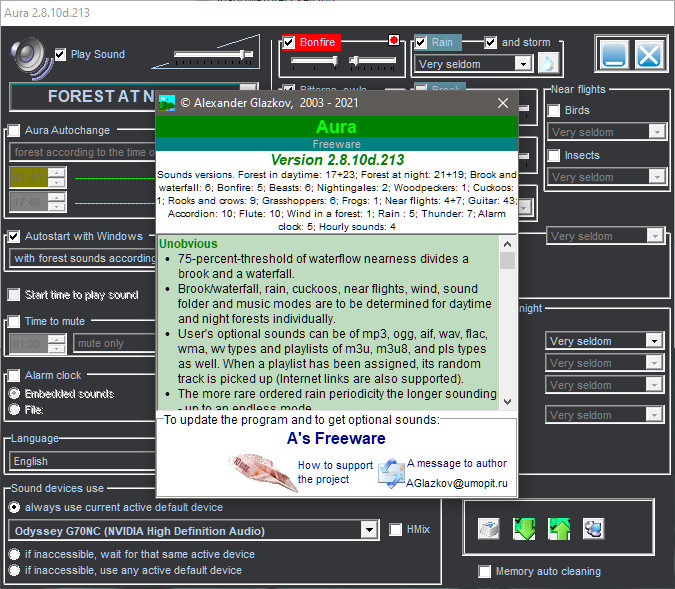
Task: Click the loudspeaker icon beside Play Sound
Action: [x=30, y=55]
